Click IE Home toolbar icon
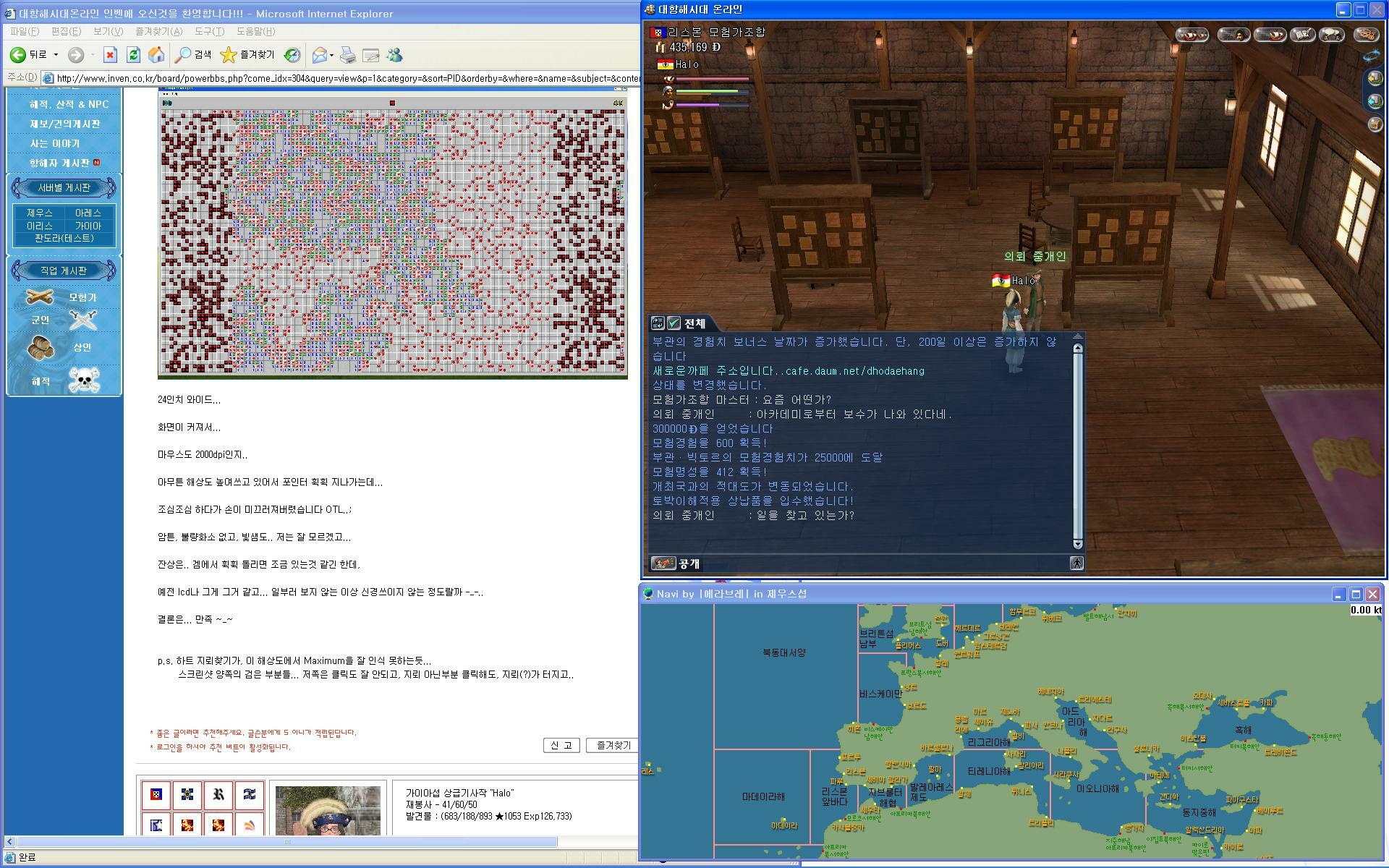 coord(156,55)
